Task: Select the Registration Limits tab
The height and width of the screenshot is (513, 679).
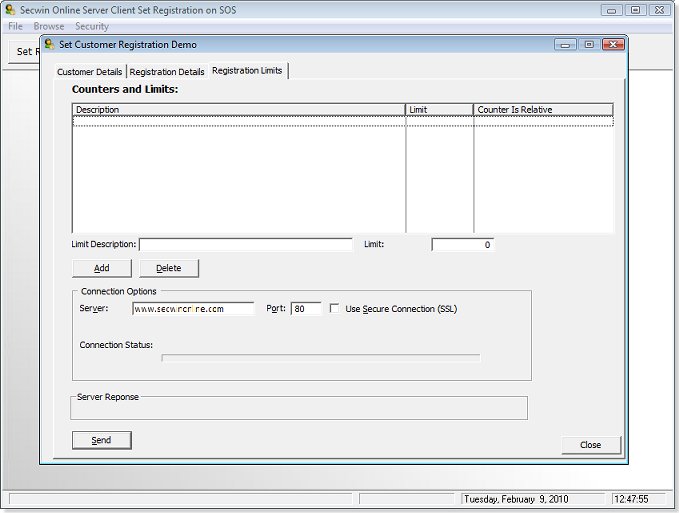Action: [x=247, y=71]
